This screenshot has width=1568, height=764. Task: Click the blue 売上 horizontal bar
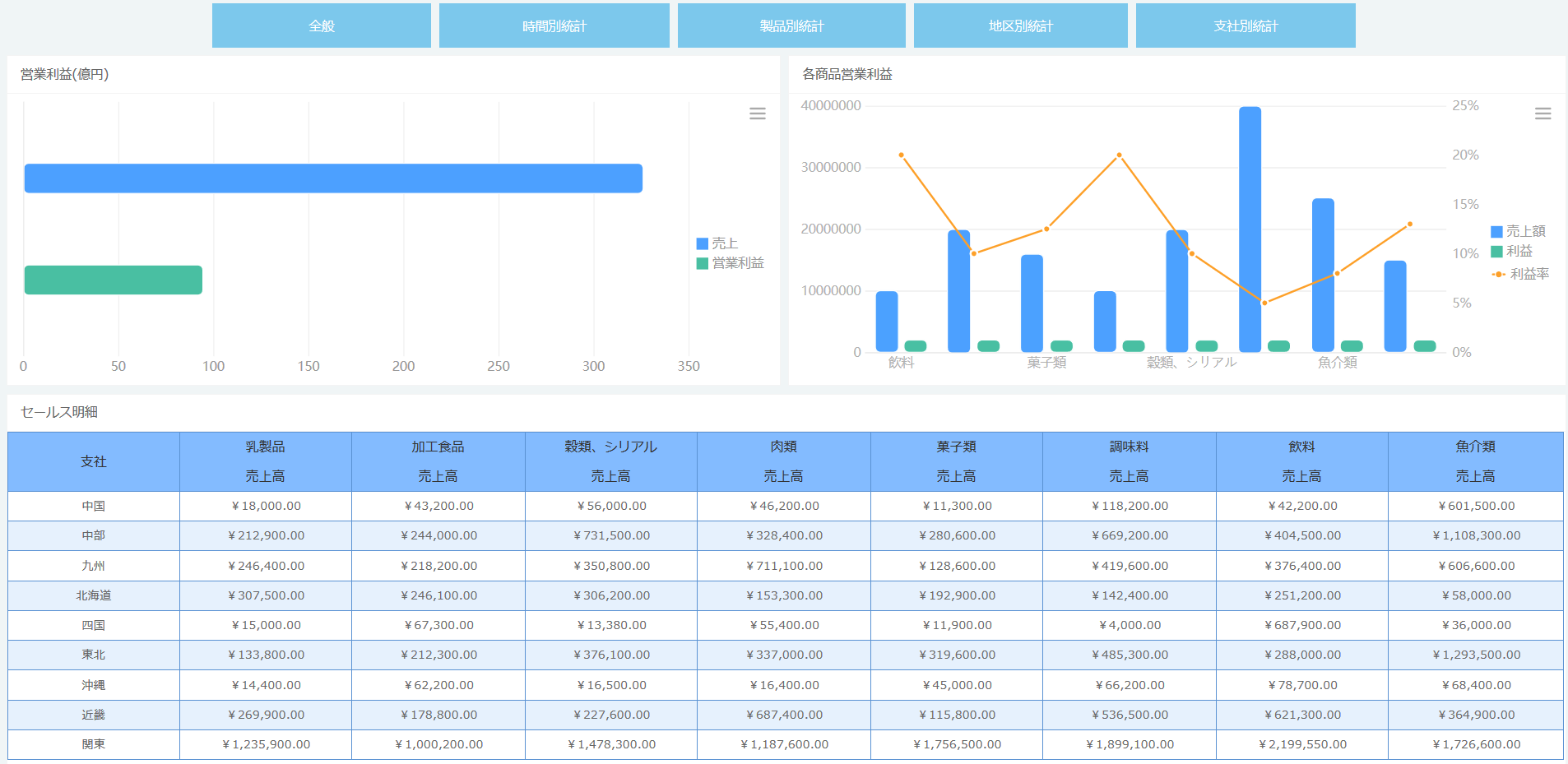[x=333, y=178]
